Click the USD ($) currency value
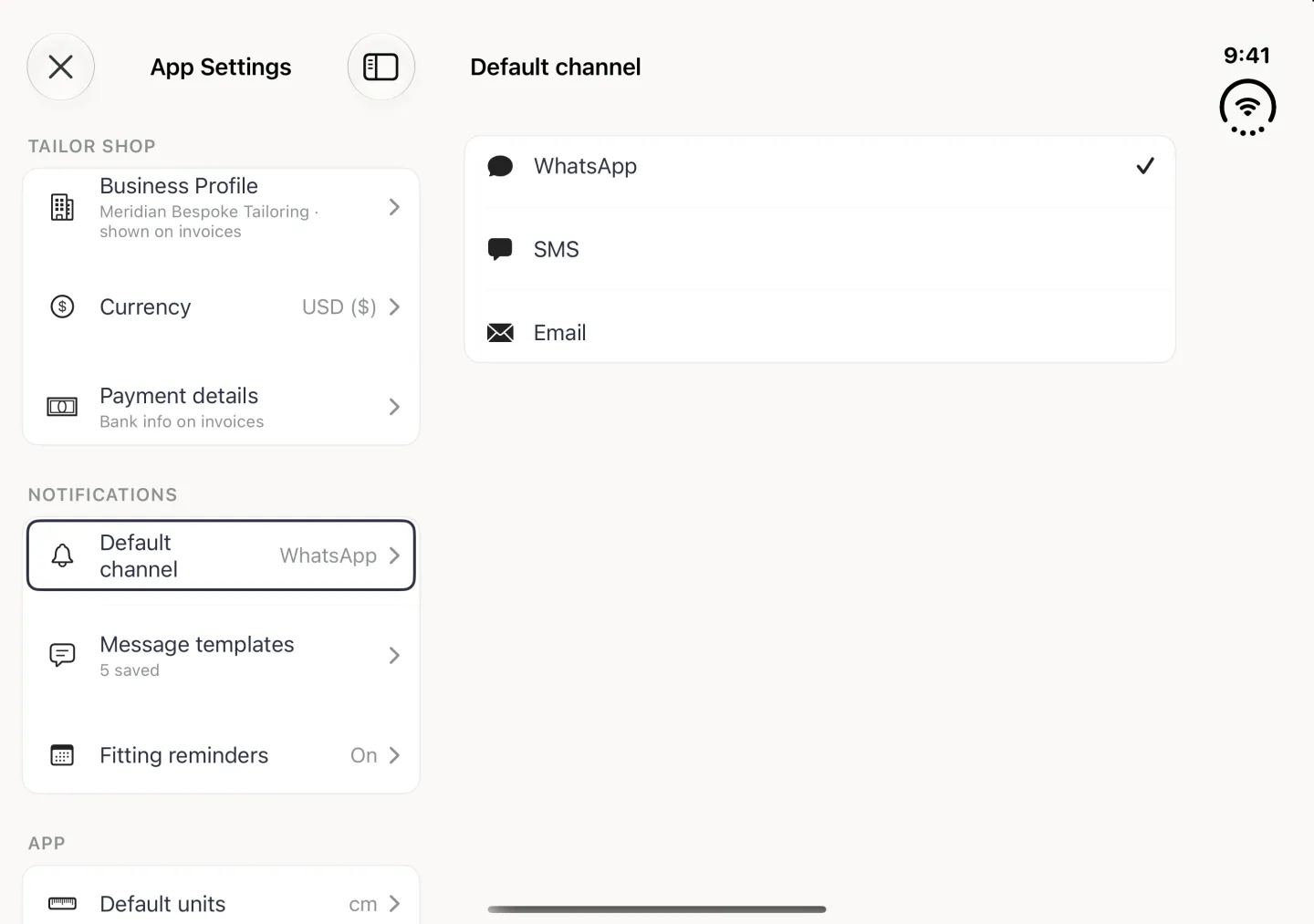1314x924 pixels. 339,306
